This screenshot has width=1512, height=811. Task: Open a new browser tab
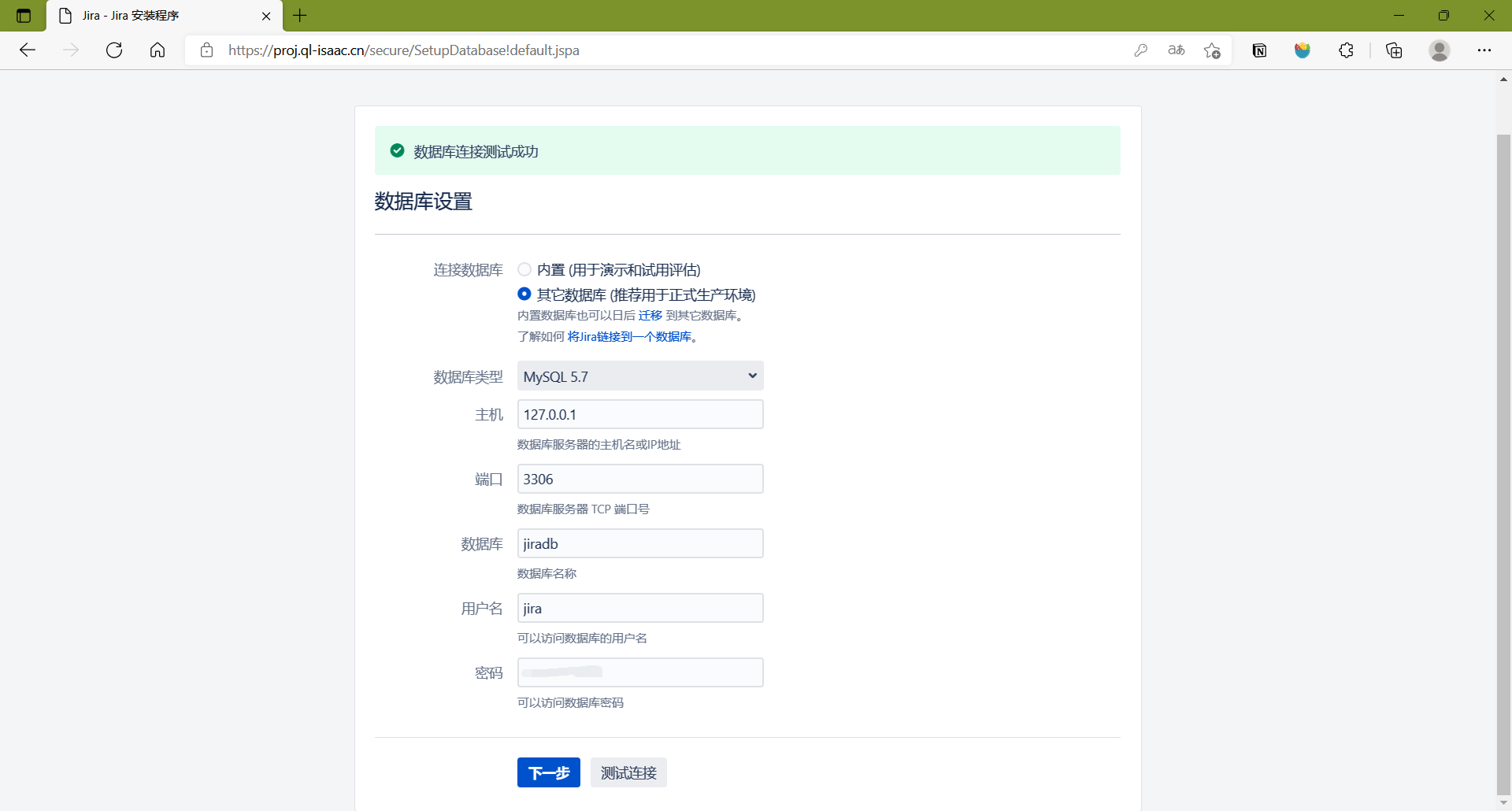tap(300, 16)
